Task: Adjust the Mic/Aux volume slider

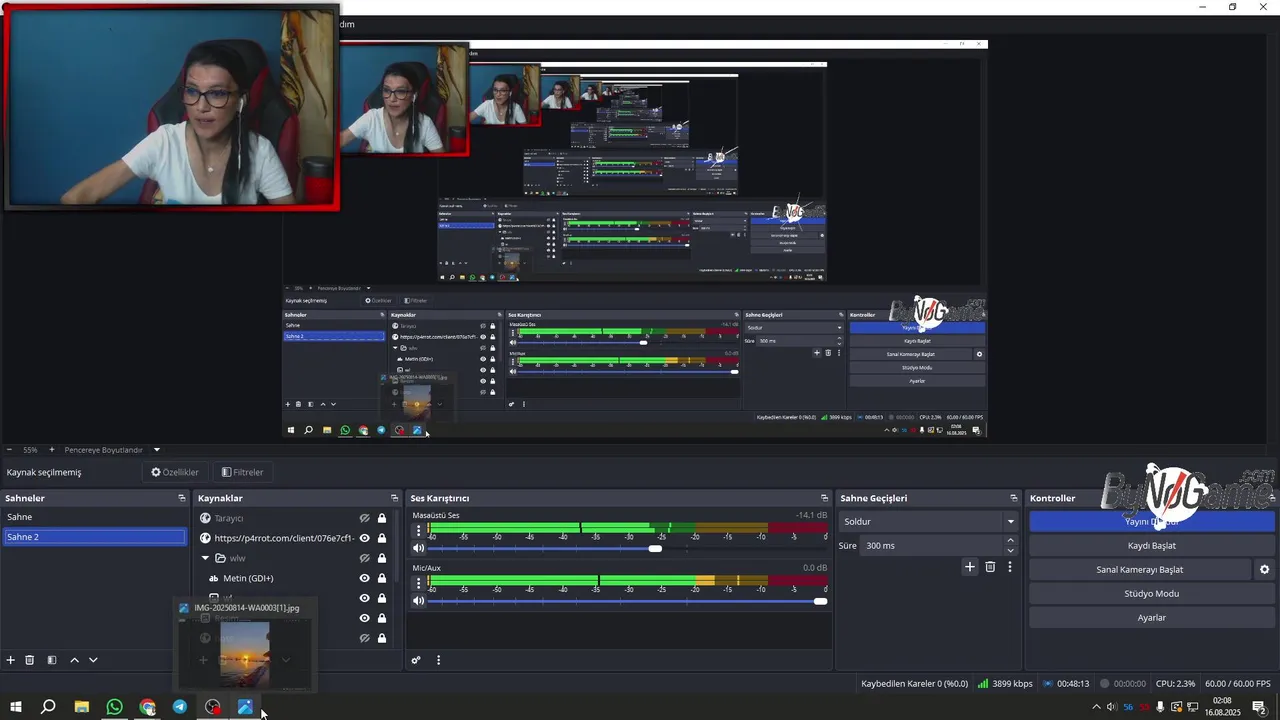Action: 821,601
